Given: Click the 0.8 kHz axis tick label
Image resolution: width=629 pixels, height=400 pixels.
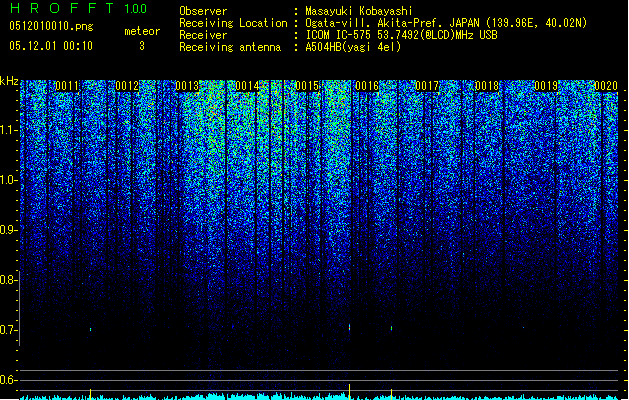Looking at the screenshot, I should click(x=9, y=280).
